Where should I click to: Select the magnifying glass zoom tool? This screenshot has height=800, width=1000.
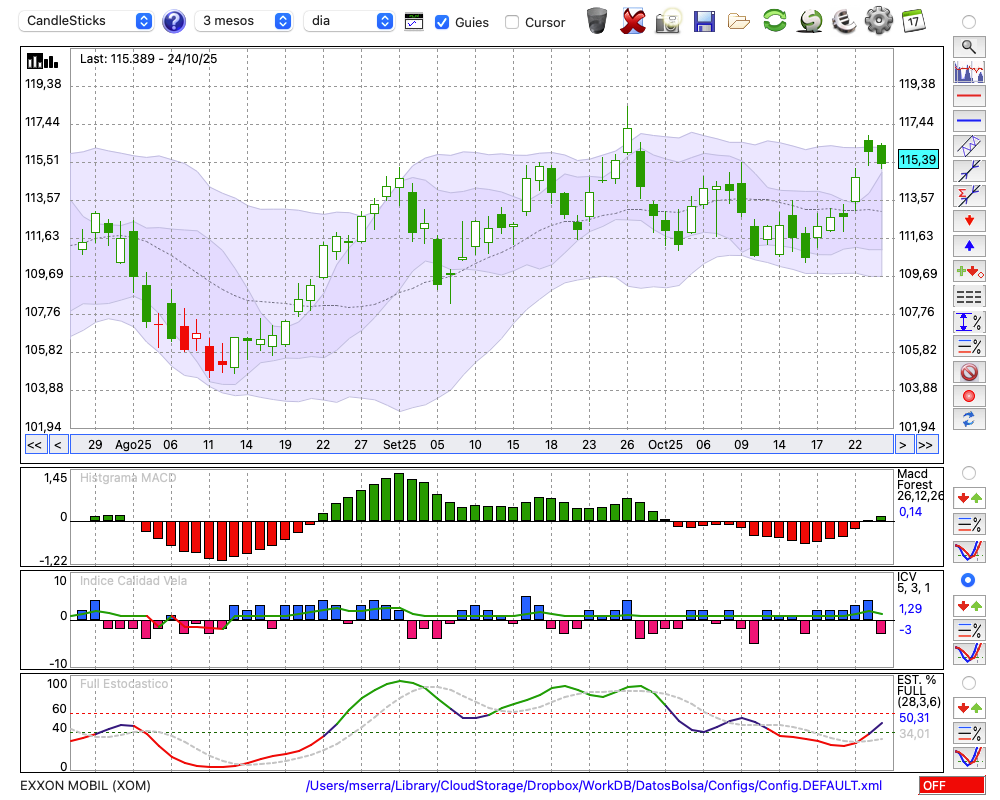click(969, 47)
